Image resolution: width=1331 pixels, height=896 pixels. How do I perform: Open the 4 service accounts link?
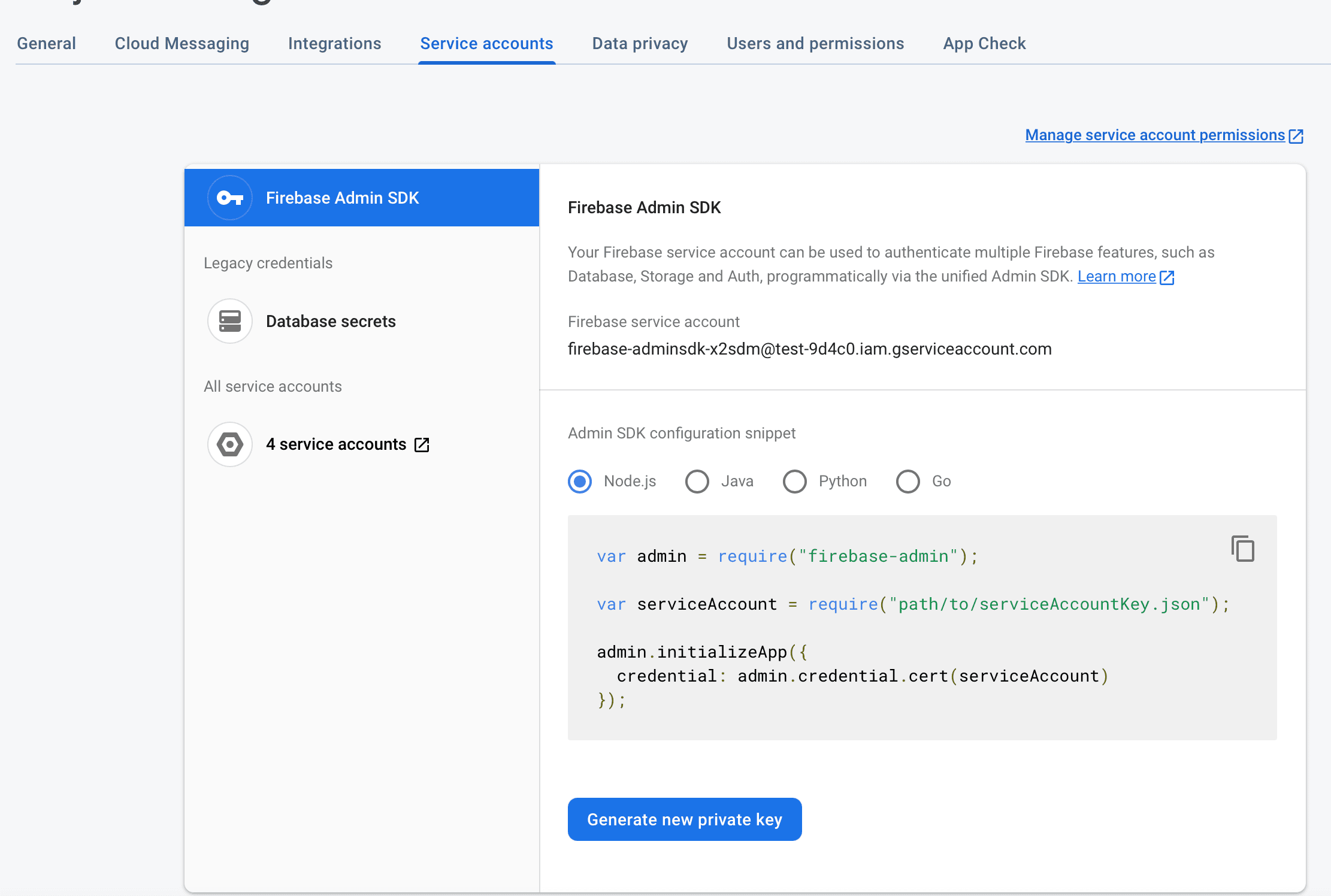[x=336, y=444]
